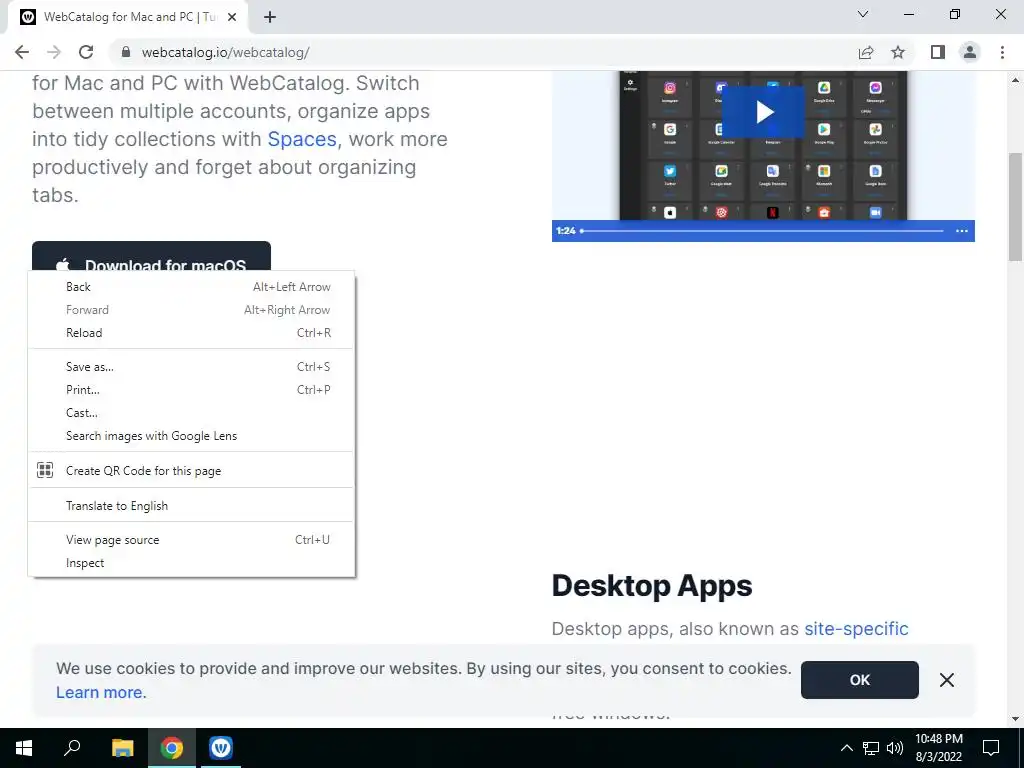Close the WebCatalog tab
The height and width of the screenshot is (768, 1024).
coord(232,18)
